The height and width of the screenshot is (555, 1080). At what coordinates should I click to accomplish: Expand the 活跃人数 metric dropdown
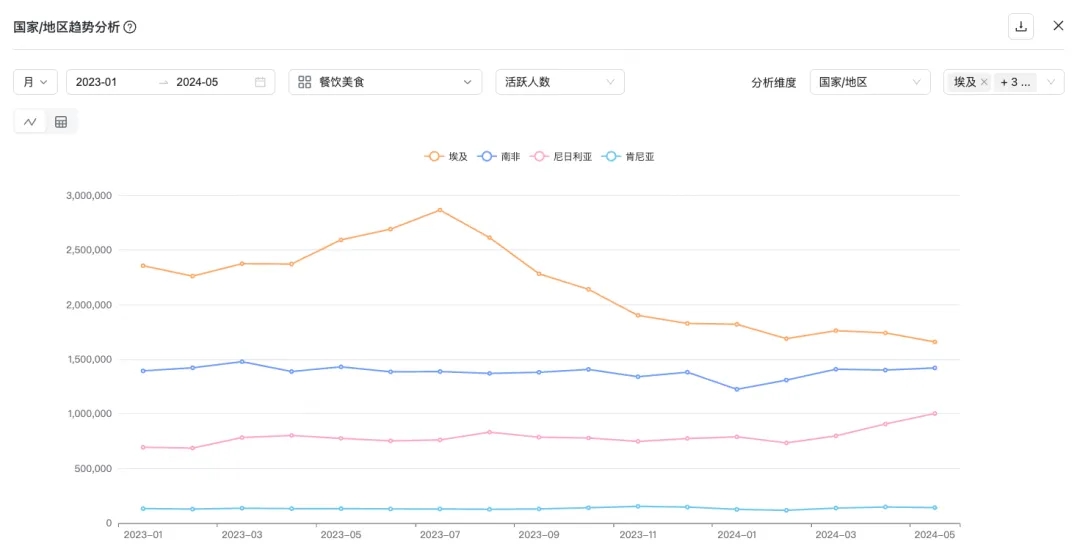point(559,82)
